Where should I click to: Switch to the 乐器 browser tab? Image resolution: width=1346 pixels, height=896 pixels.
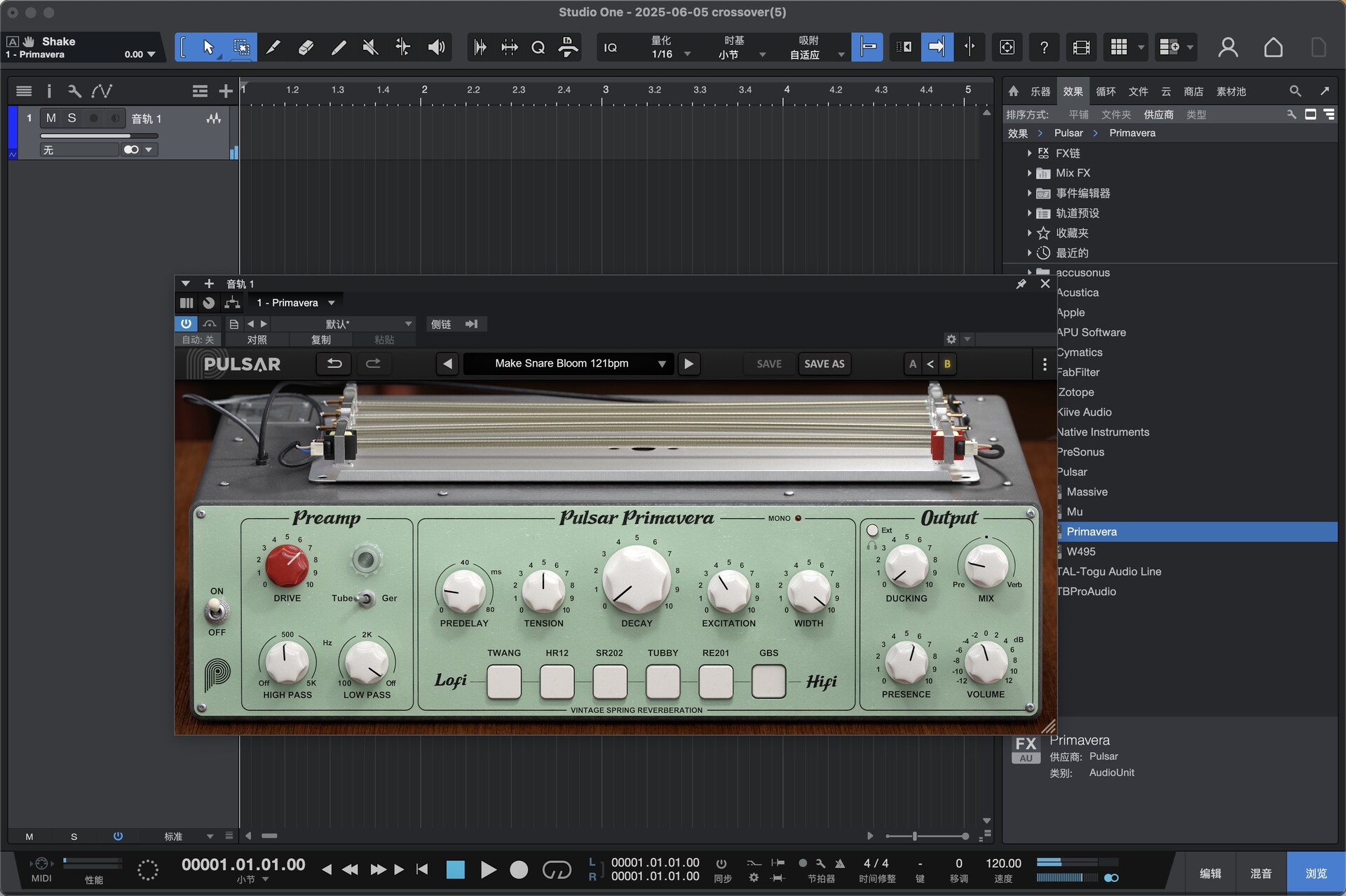pyautogui.click(x=1040, y=91)
